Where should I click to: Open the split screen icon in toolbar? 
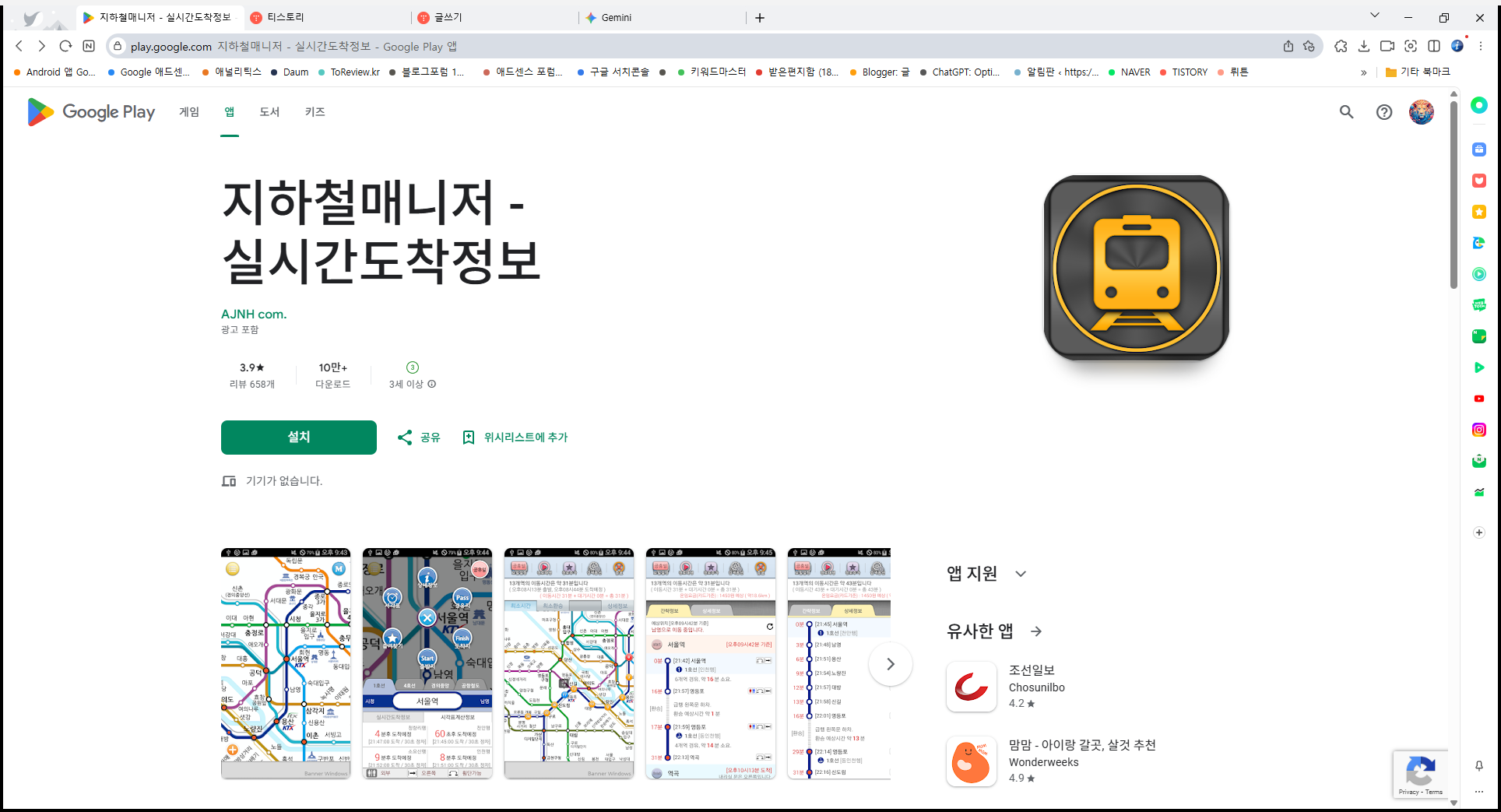click(1435, 46)
